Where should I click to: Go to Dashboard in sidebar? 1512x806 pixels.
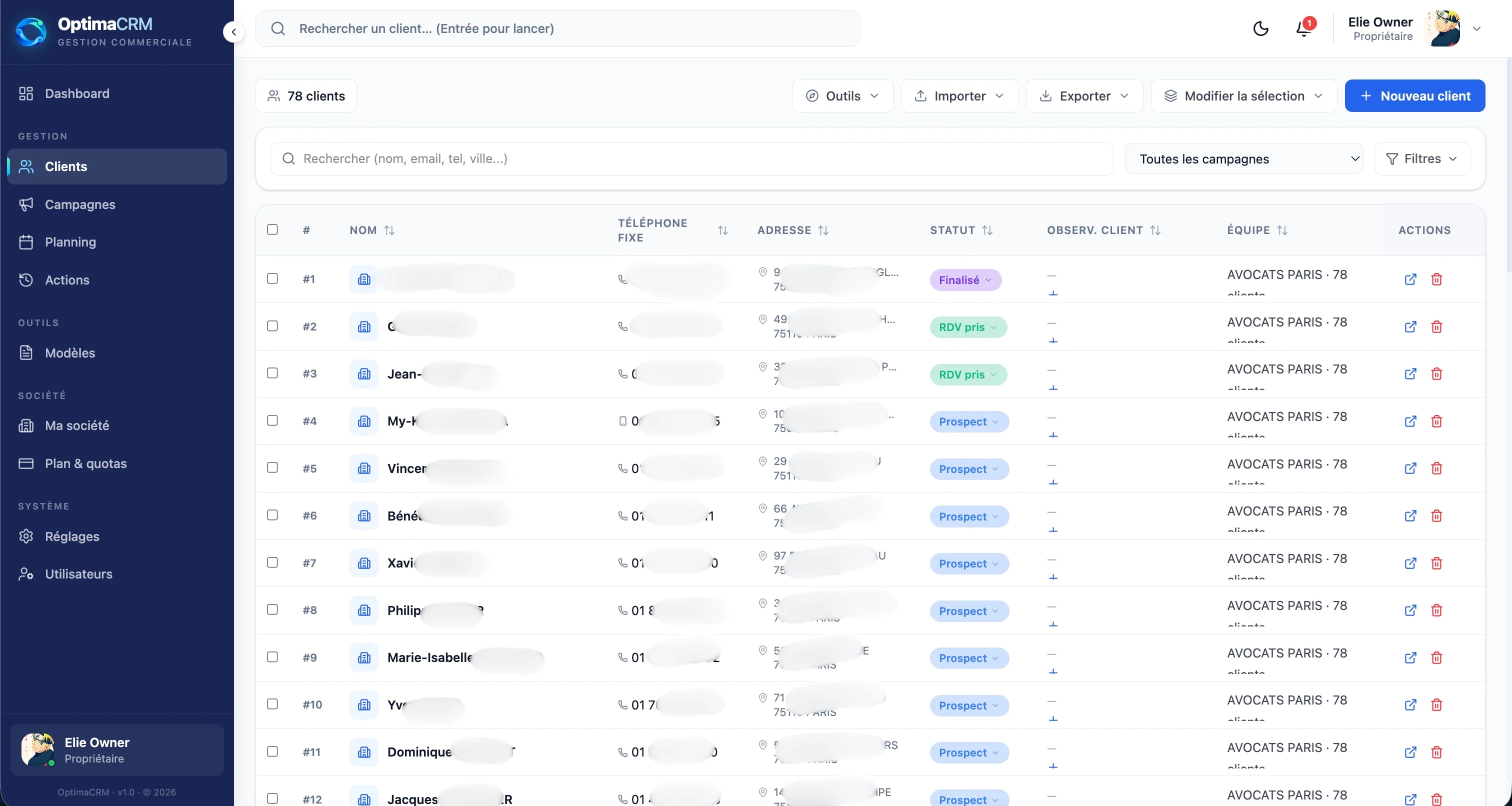pos(117,93)
